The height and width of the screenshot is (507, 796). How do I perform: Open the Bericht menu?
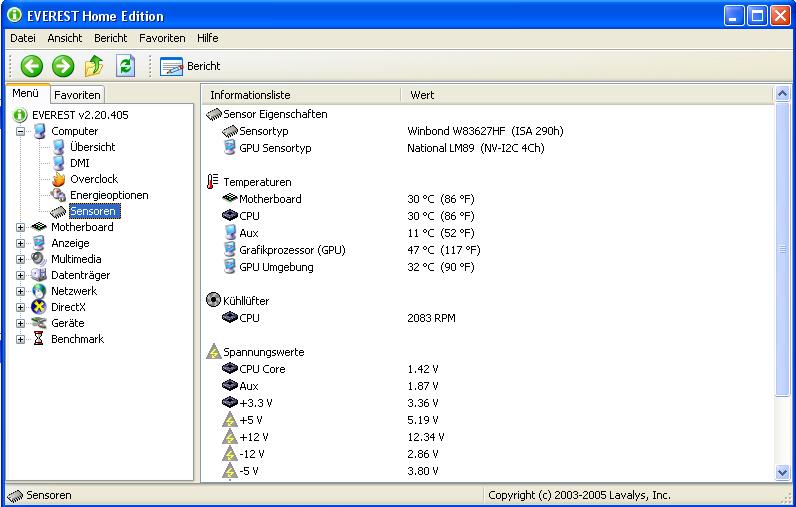pyautogui.click(x=110, y=38)
